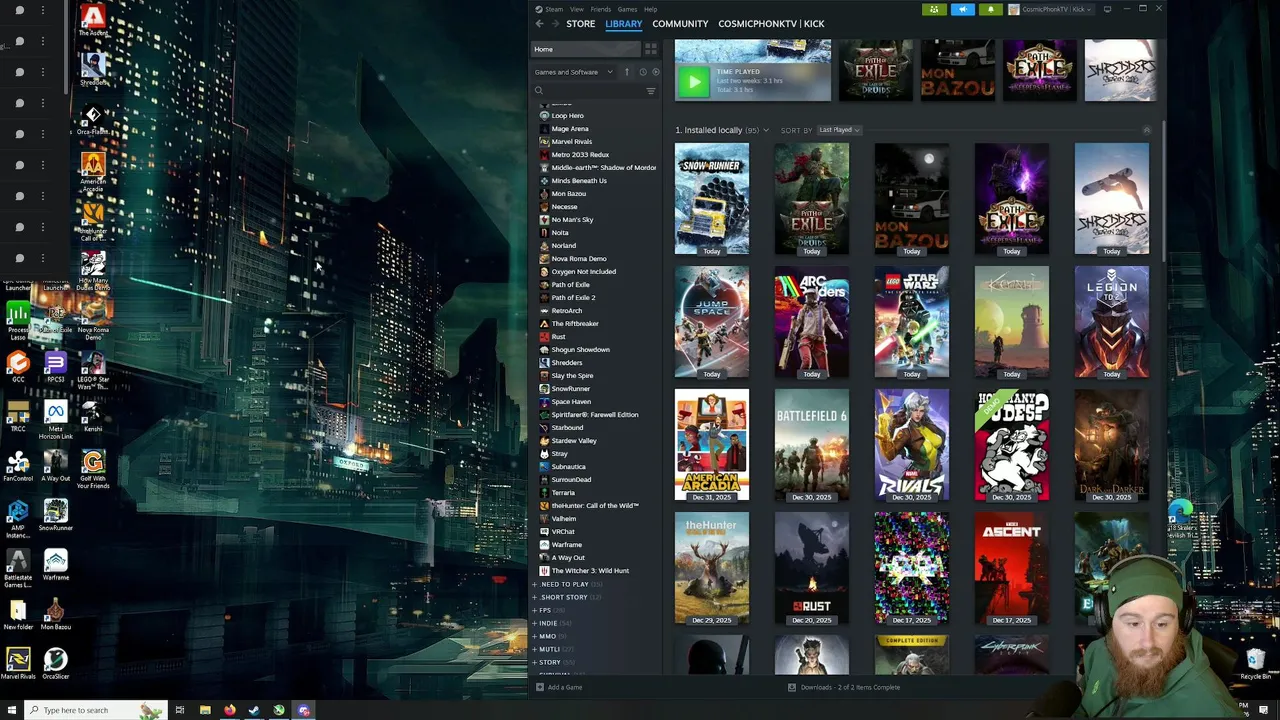This screenshot has height=720, width=1280.
Task: Click the Home button in library sidebar
Action: tap(585, 49)
